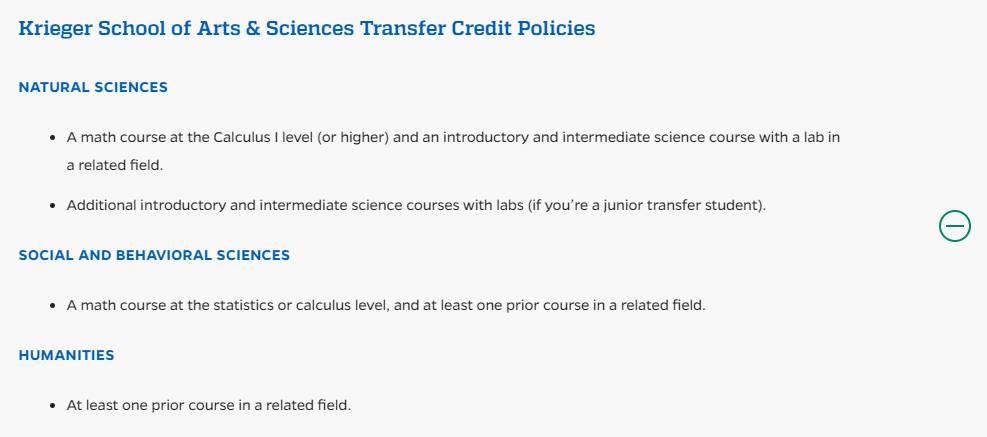Click the first bullet dot under Natural Sciences

(x=54, y=137)
